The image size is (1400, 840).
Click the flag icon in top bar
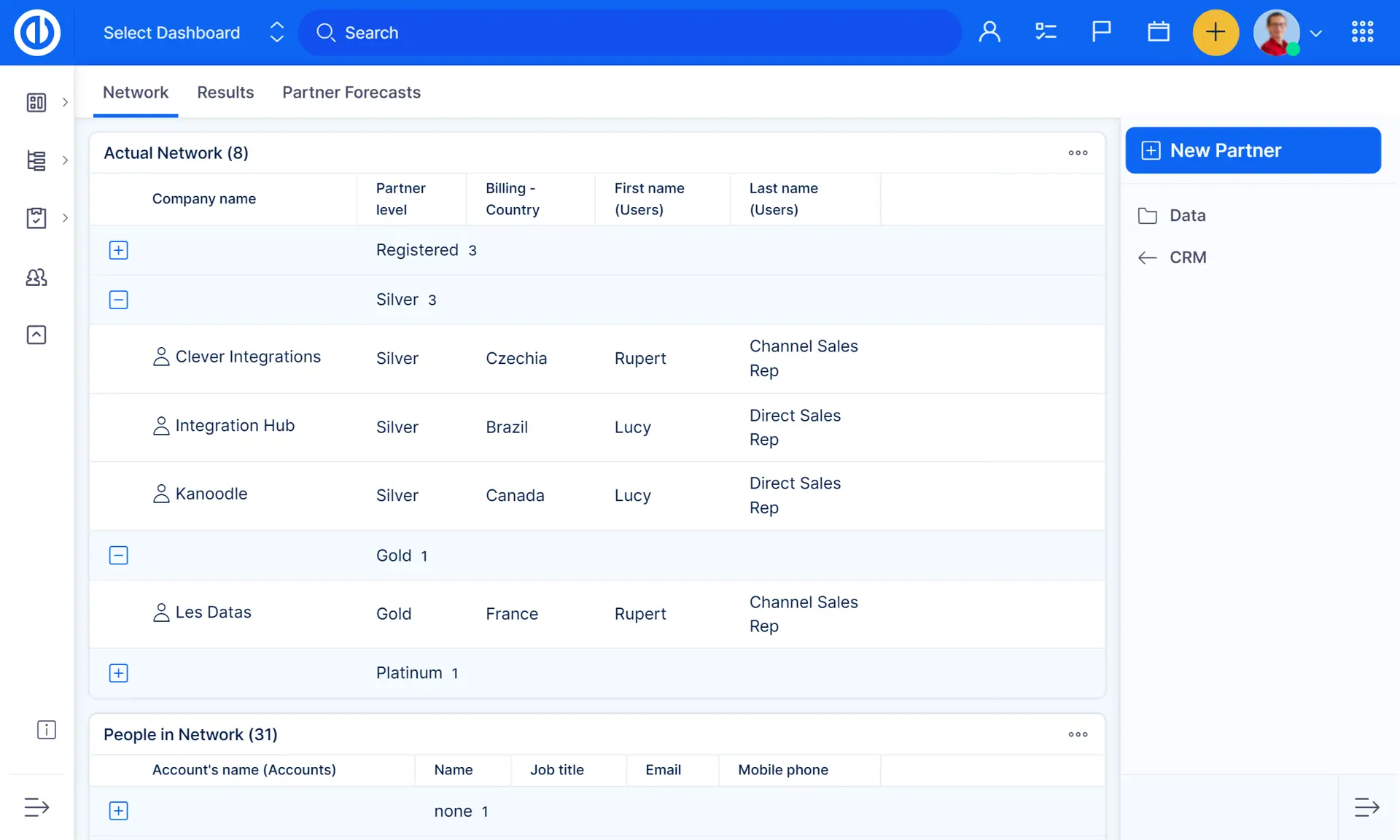coord(1101,32)
